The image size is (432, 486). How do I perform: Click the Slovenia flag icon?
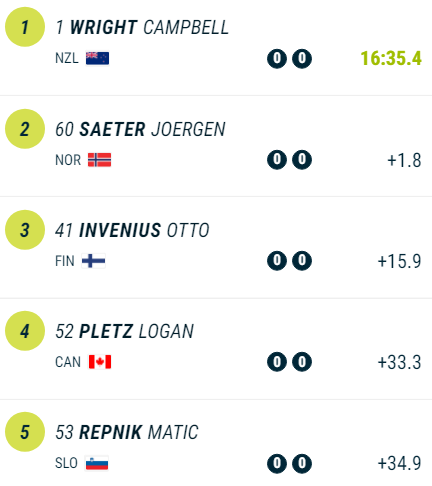(97, 463)
